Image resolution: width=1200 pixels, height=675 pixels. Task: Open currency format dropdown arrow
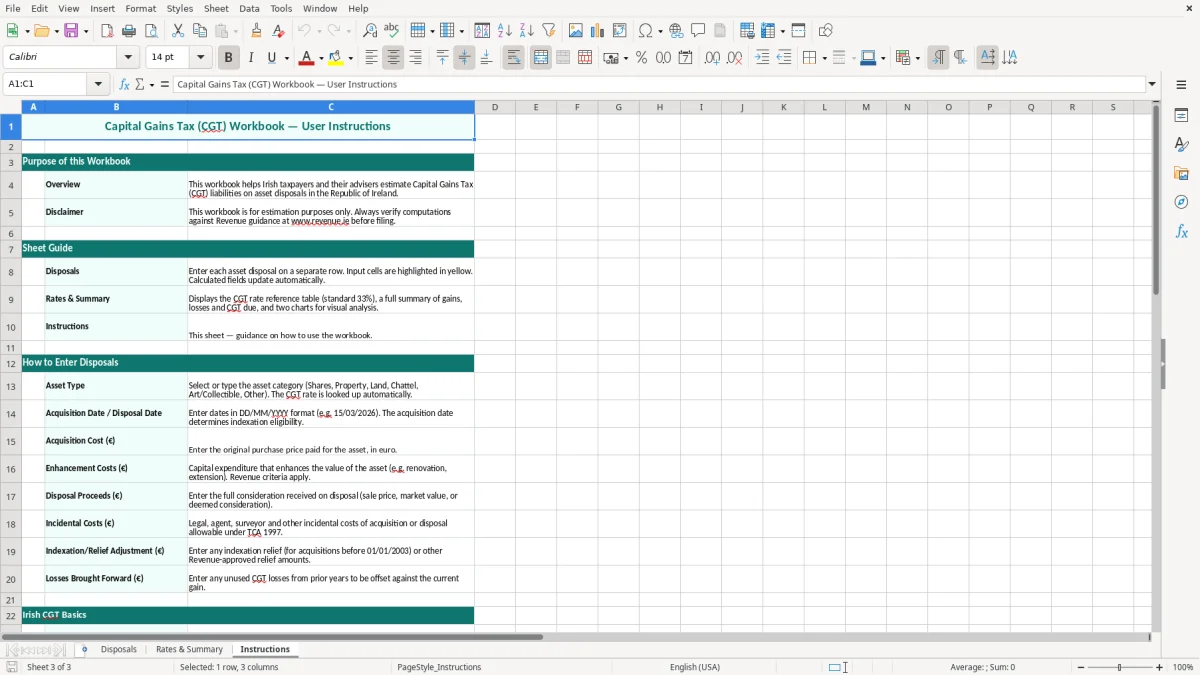tap(625, 58)
